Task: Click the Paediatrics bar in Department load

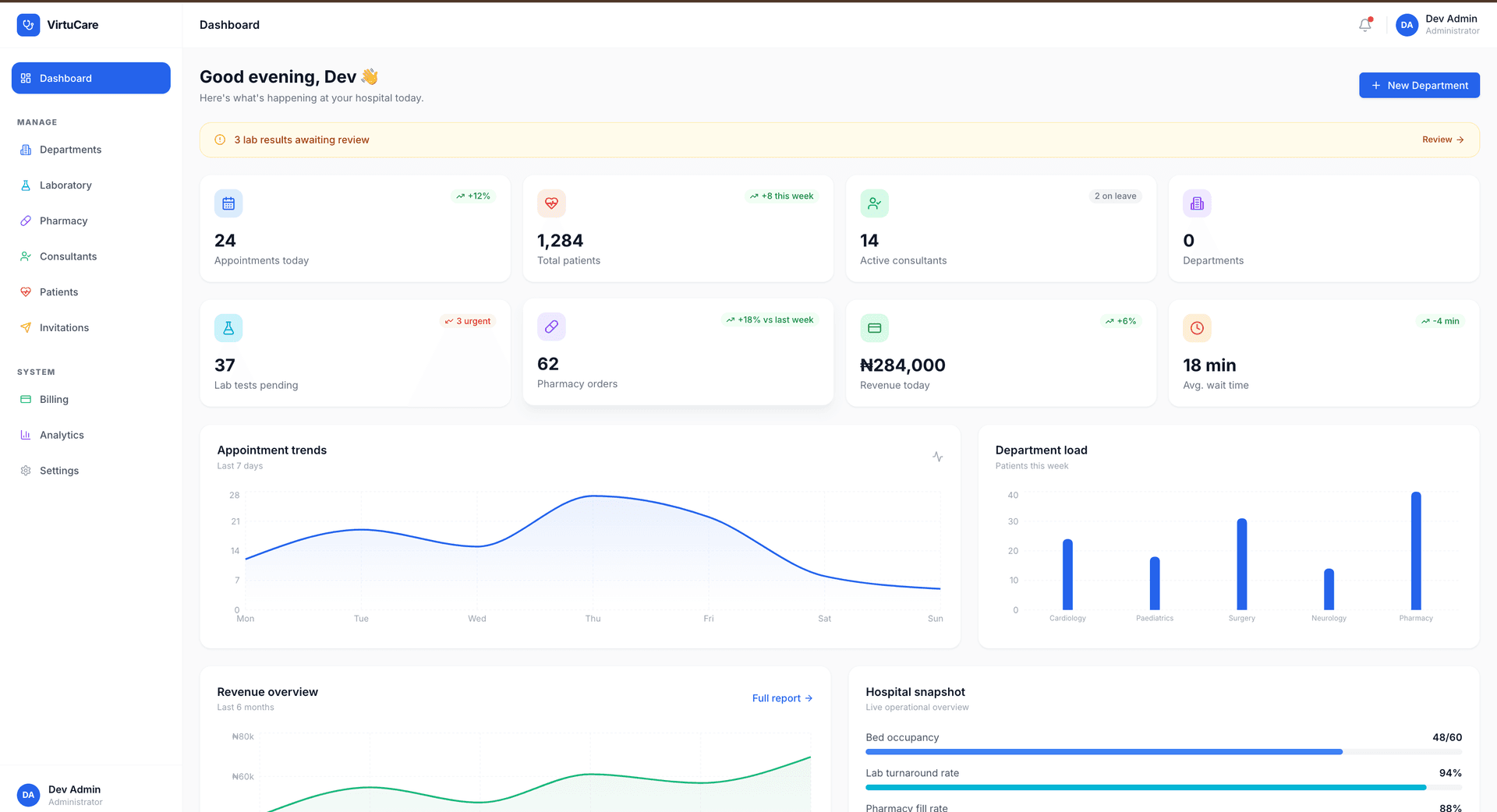Action: tap(1155, 583)
